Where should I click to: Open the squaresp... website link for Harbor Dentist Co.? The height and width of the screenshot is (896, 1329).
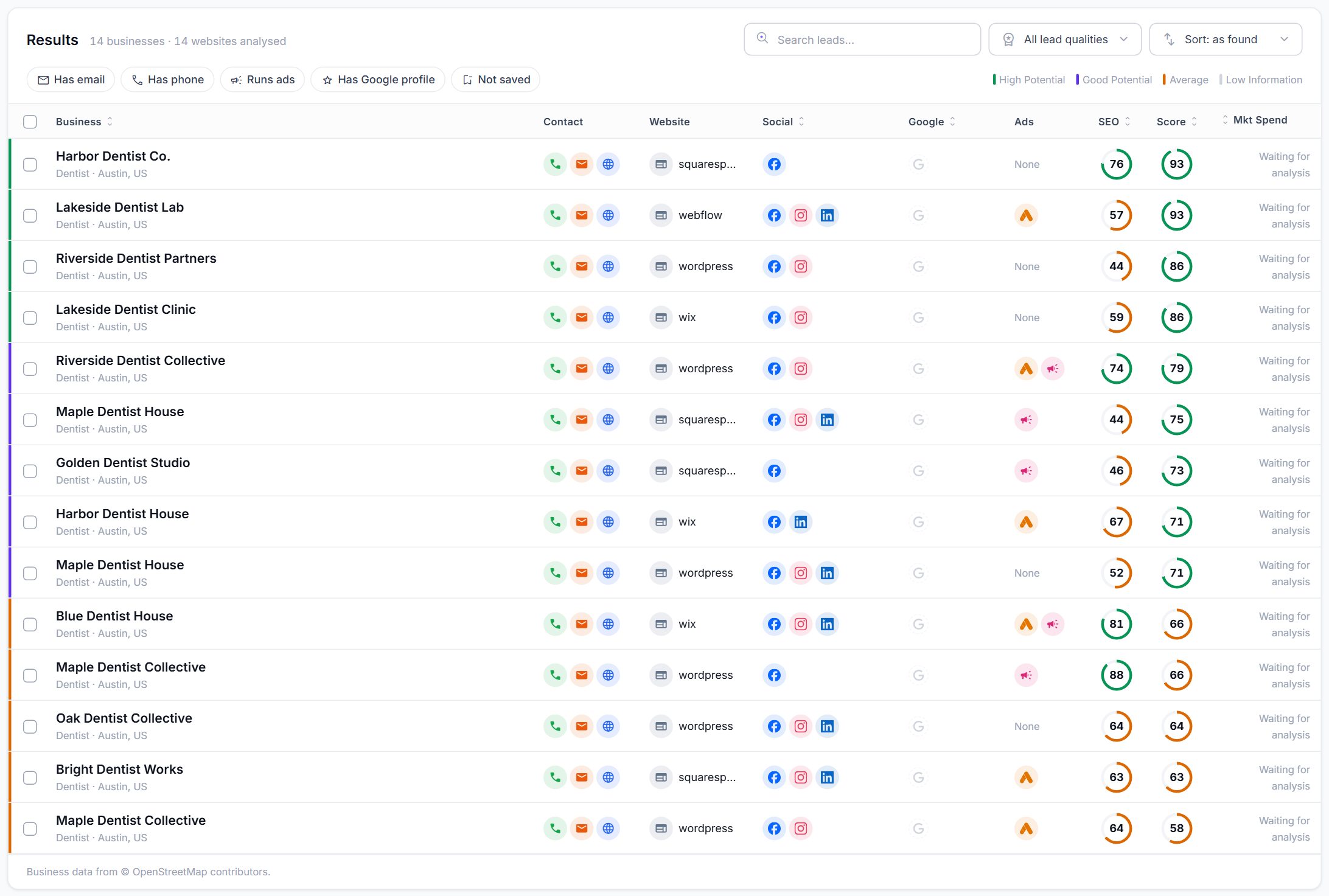tap(707, 164)
